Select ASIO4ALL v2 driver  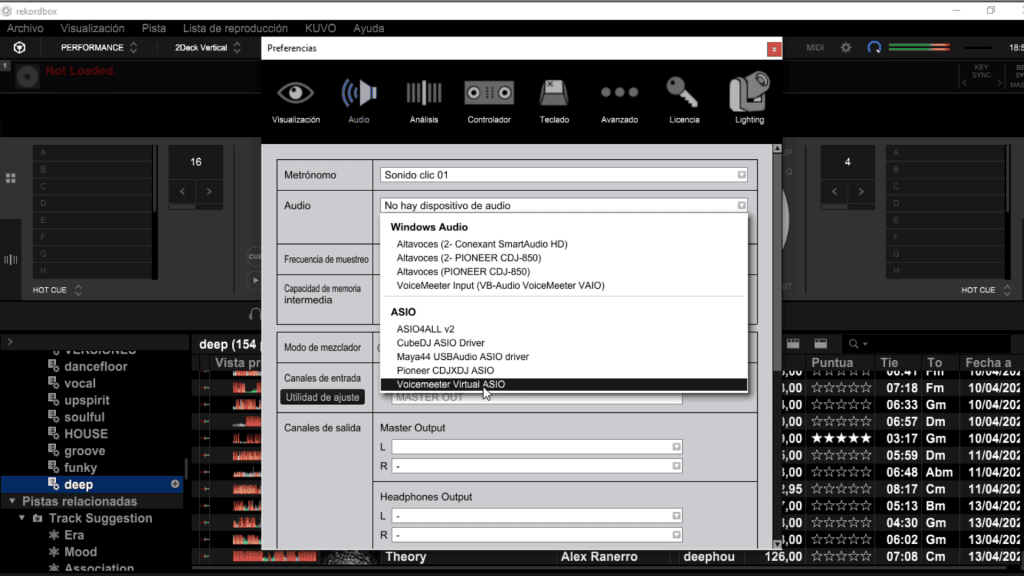[425, 329]
